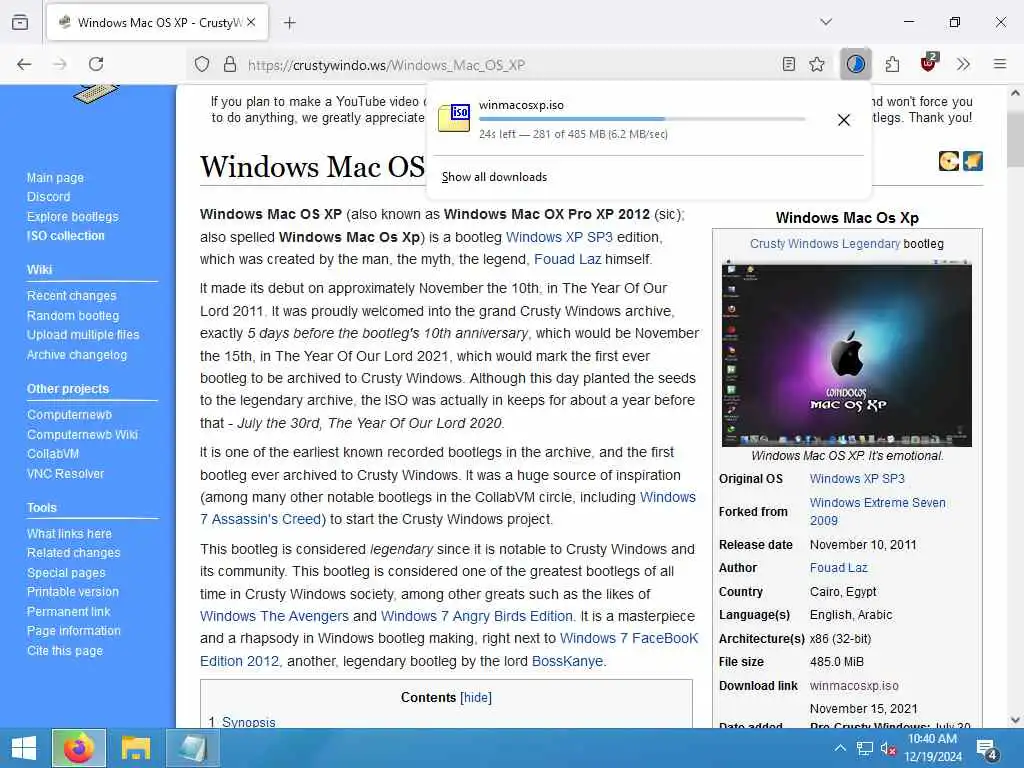The image size is (1024, 768).
Task: Open the Windows Start menu
Action: pos(24,748)
